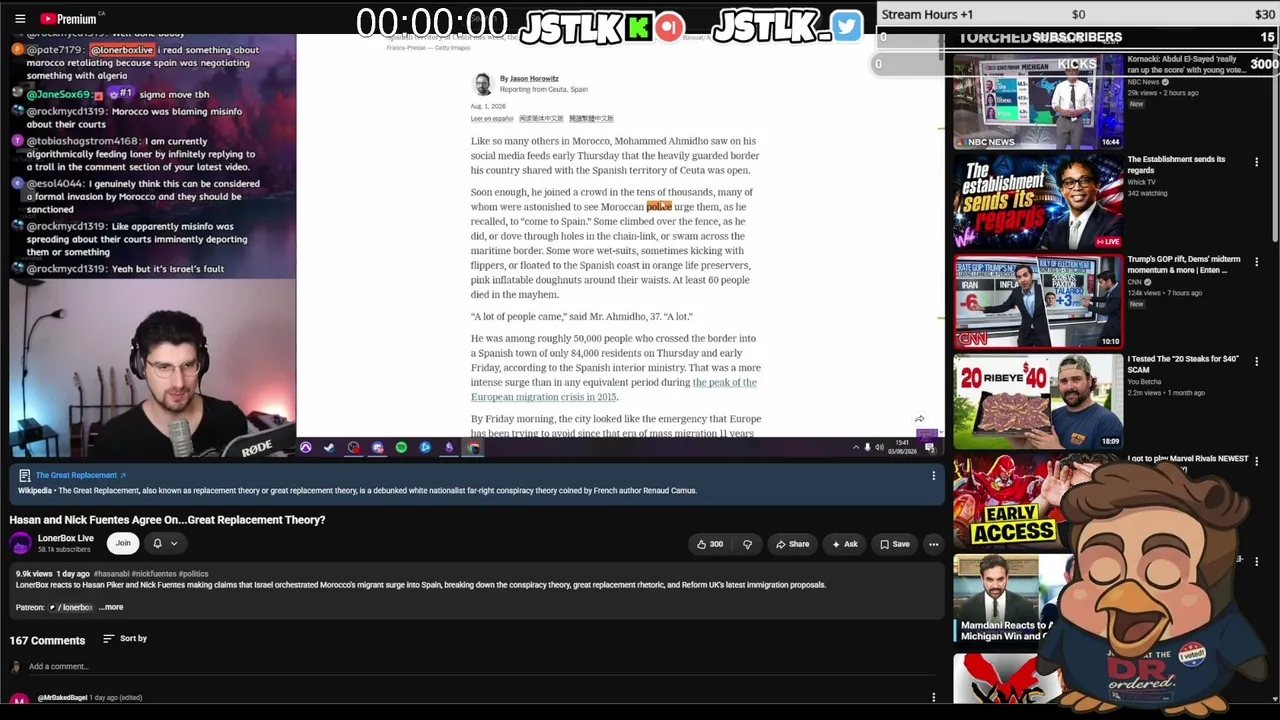Save the video to a playlist
This screenshot has width=1280, height=720.
click(894, 544)
